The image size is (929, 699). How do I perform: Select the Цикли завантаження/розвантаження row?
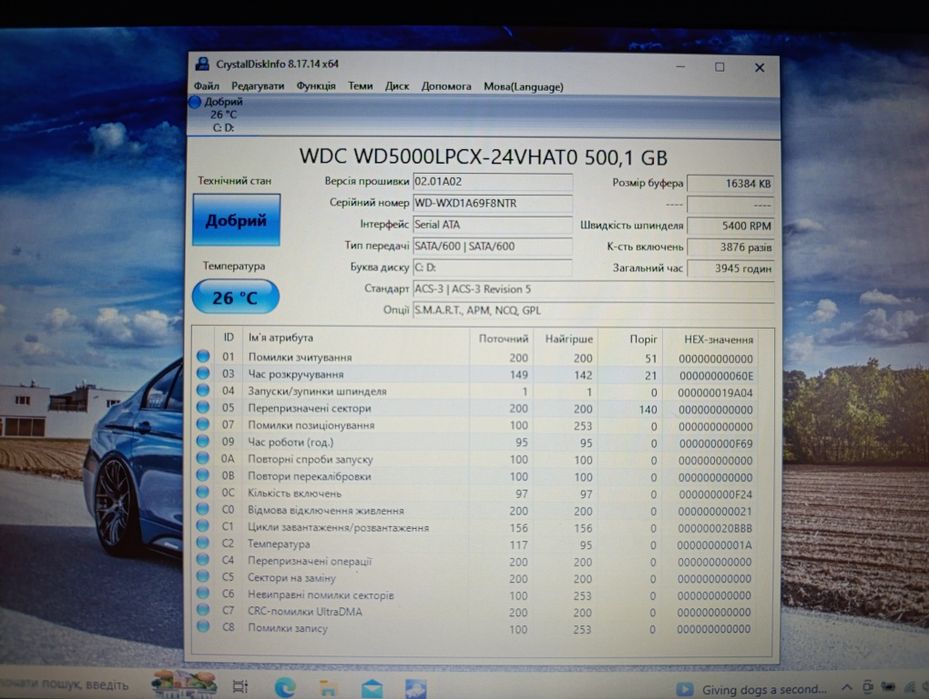click(x=474, y=527)
